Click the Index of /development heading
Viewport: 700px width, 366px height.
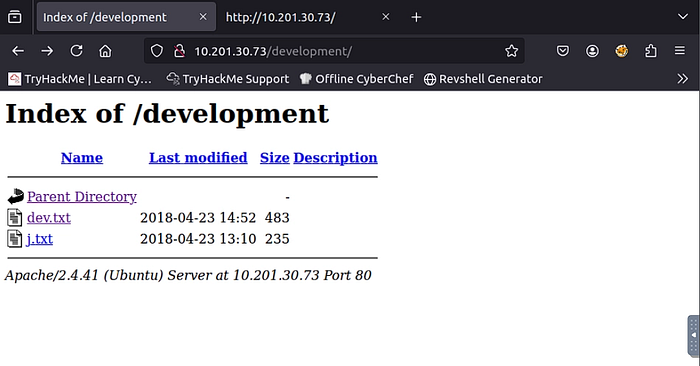[x=167, y=114]
